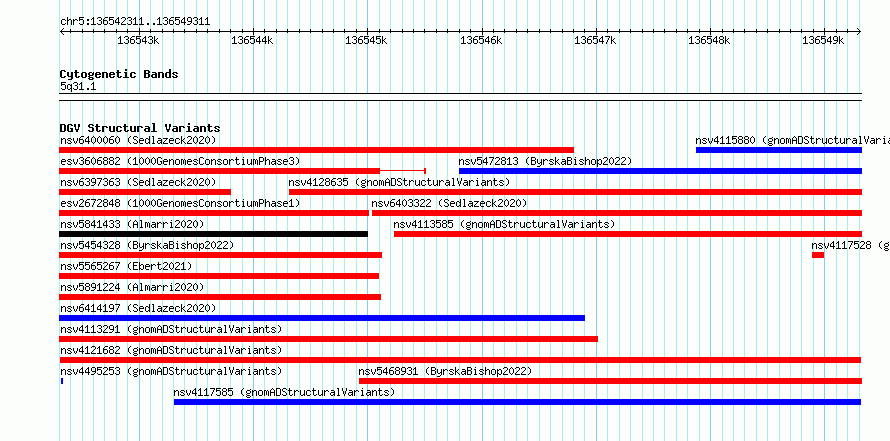The image size is (890, 441).
Task: Click the black bar under nsv5841433
Action: (213, 234)
